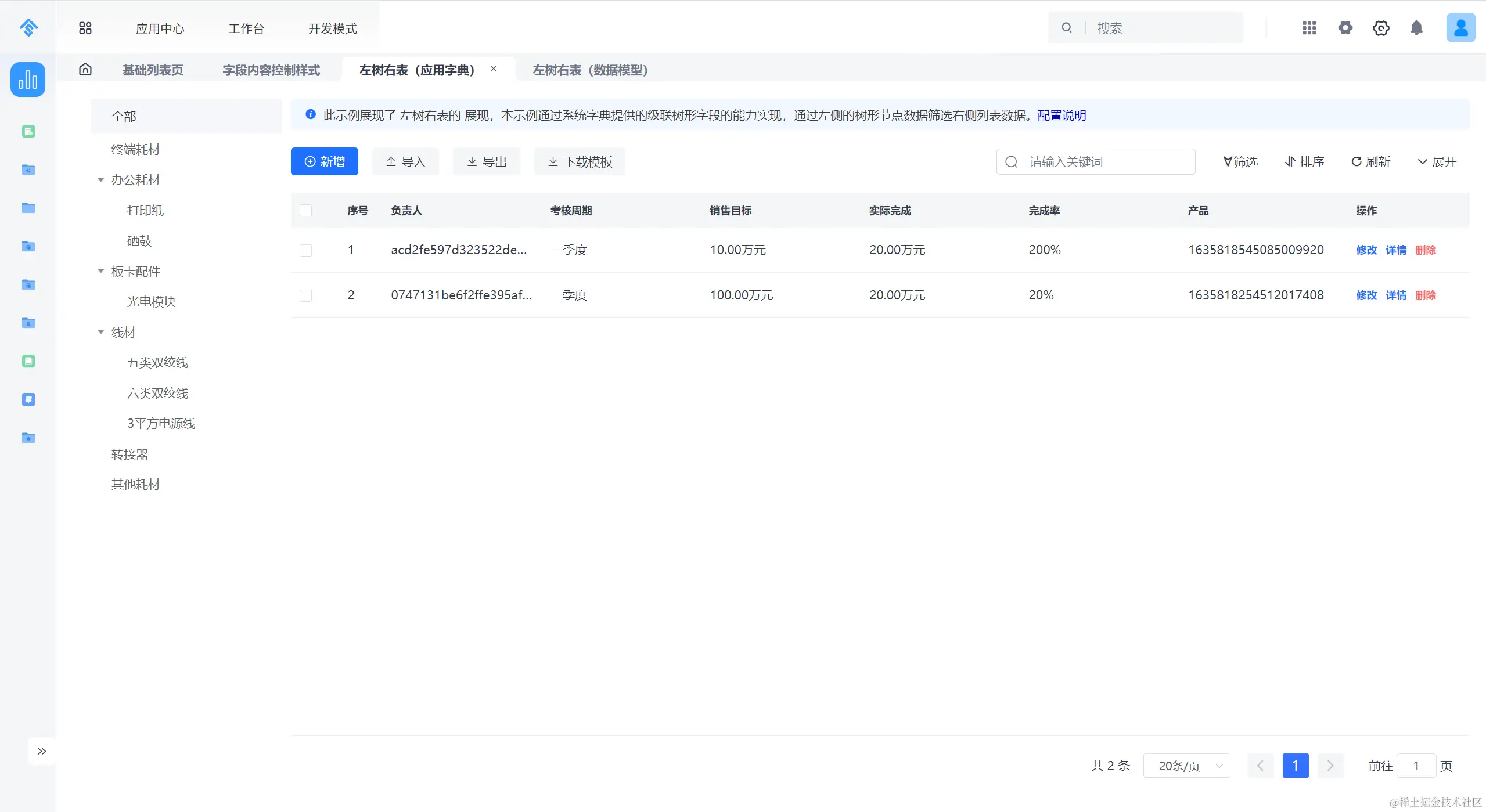Open the nine-dot apps grid icon
The height and width of the screenshot is (812, 1486).
click(1309, 28)
